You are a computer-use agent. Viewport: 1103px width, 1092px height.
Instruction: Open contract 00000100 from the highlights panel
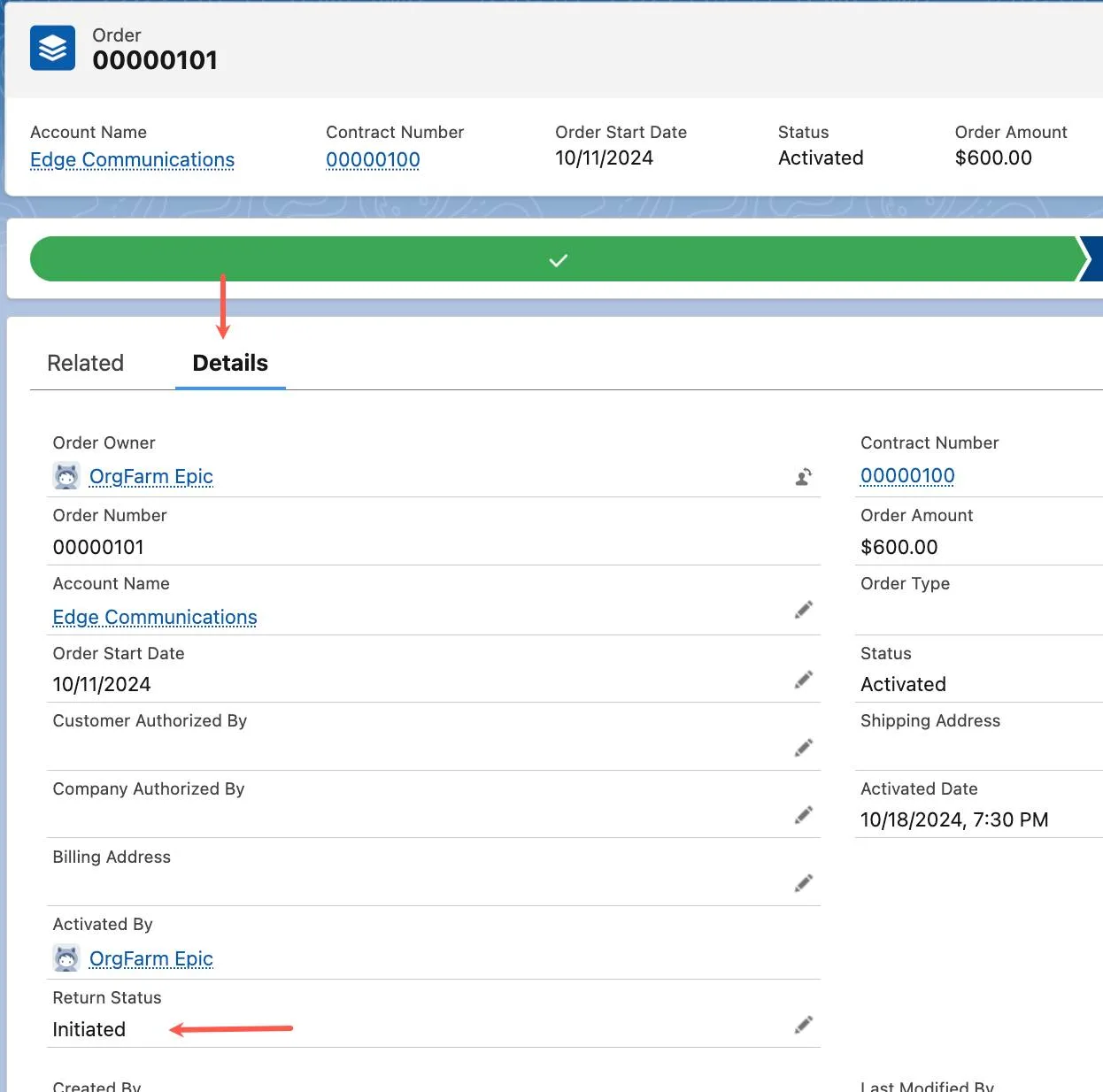pyautogui.click(x=373, y=160)
